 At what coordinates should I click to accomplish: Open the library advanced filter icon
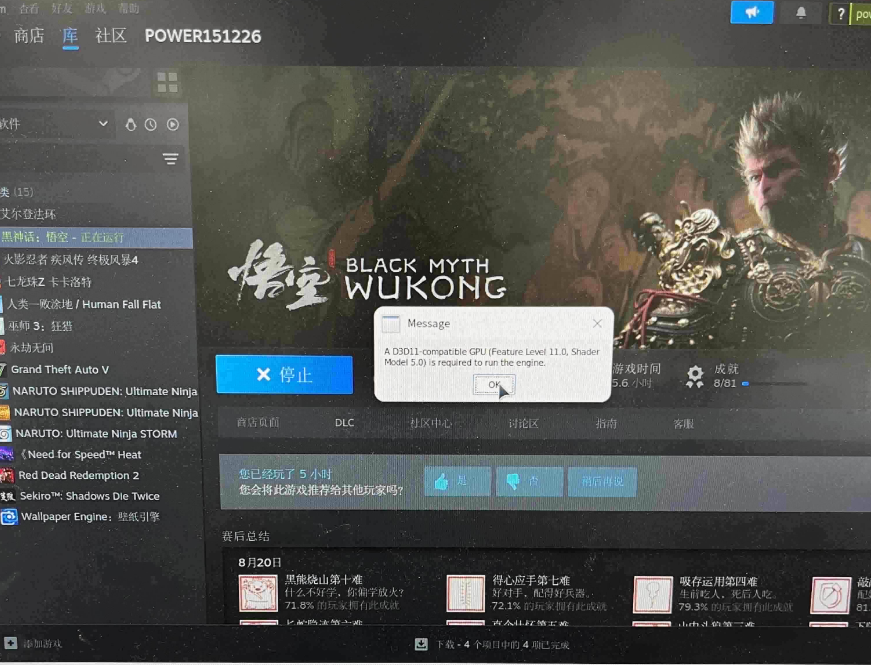pyautogui.click(x=171, y=159)
